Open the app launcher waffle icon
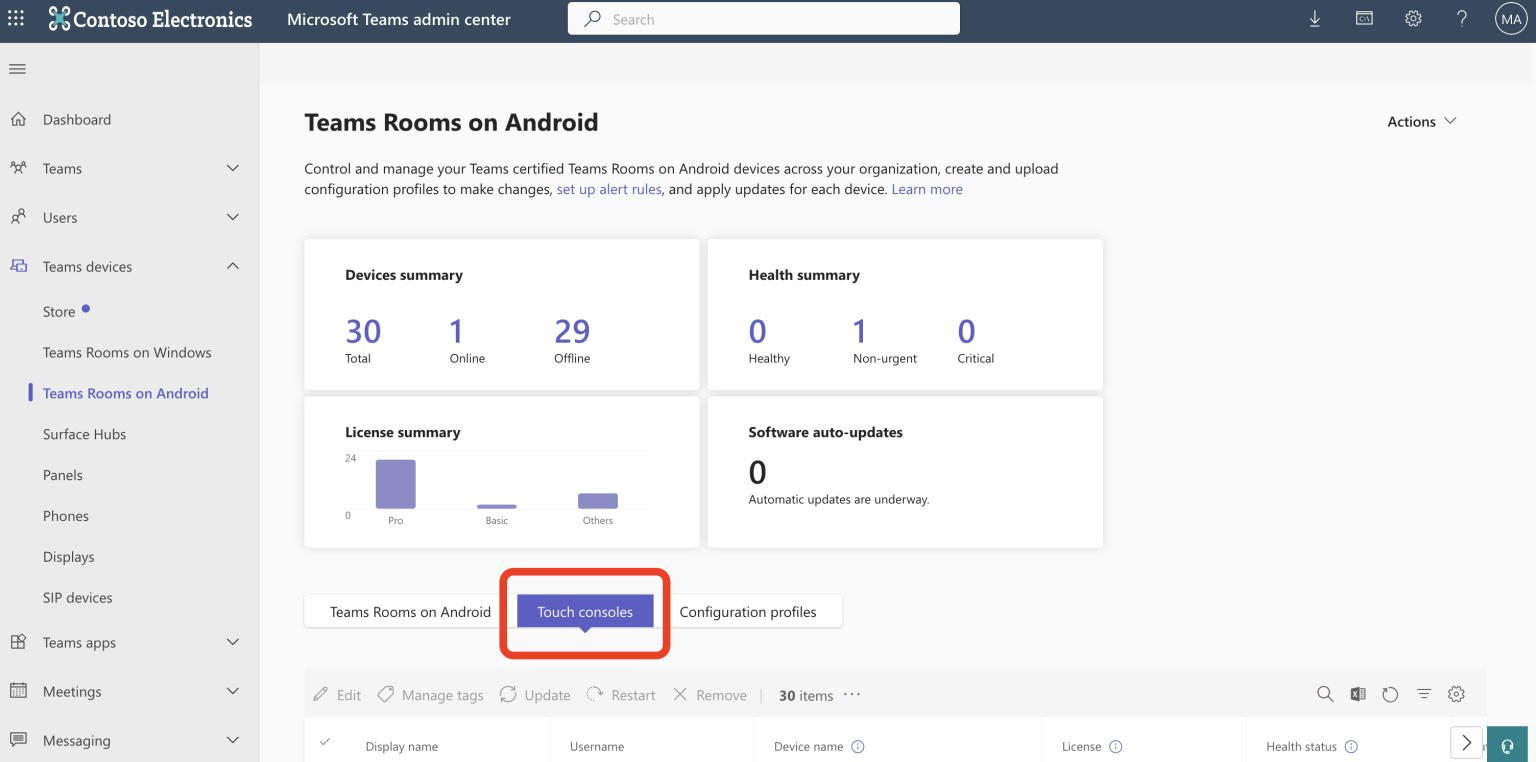The height and width of the screenshot is (762, 1536). tap(15, 18)
